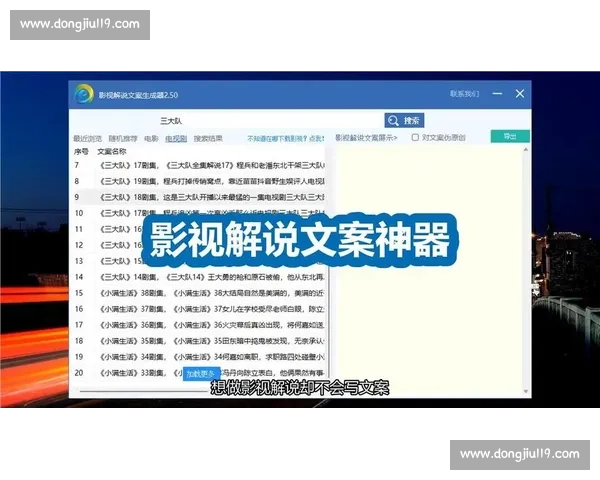Click the magnifier icon in the 搜索 button
The height and width of the screenshot is (480, 600).
click(x=393, y=121)
